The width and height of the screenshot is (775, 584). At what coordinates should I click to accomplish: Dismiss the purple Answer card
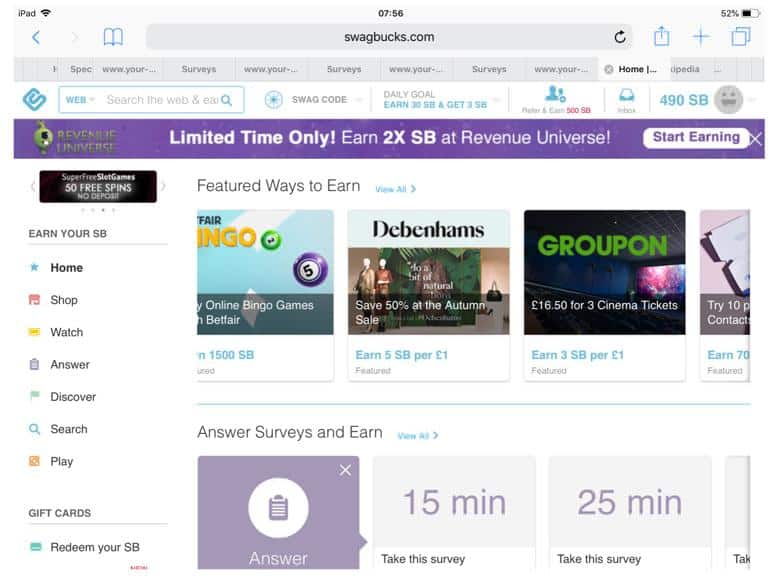pyautogui.click(x=345, y=470)
